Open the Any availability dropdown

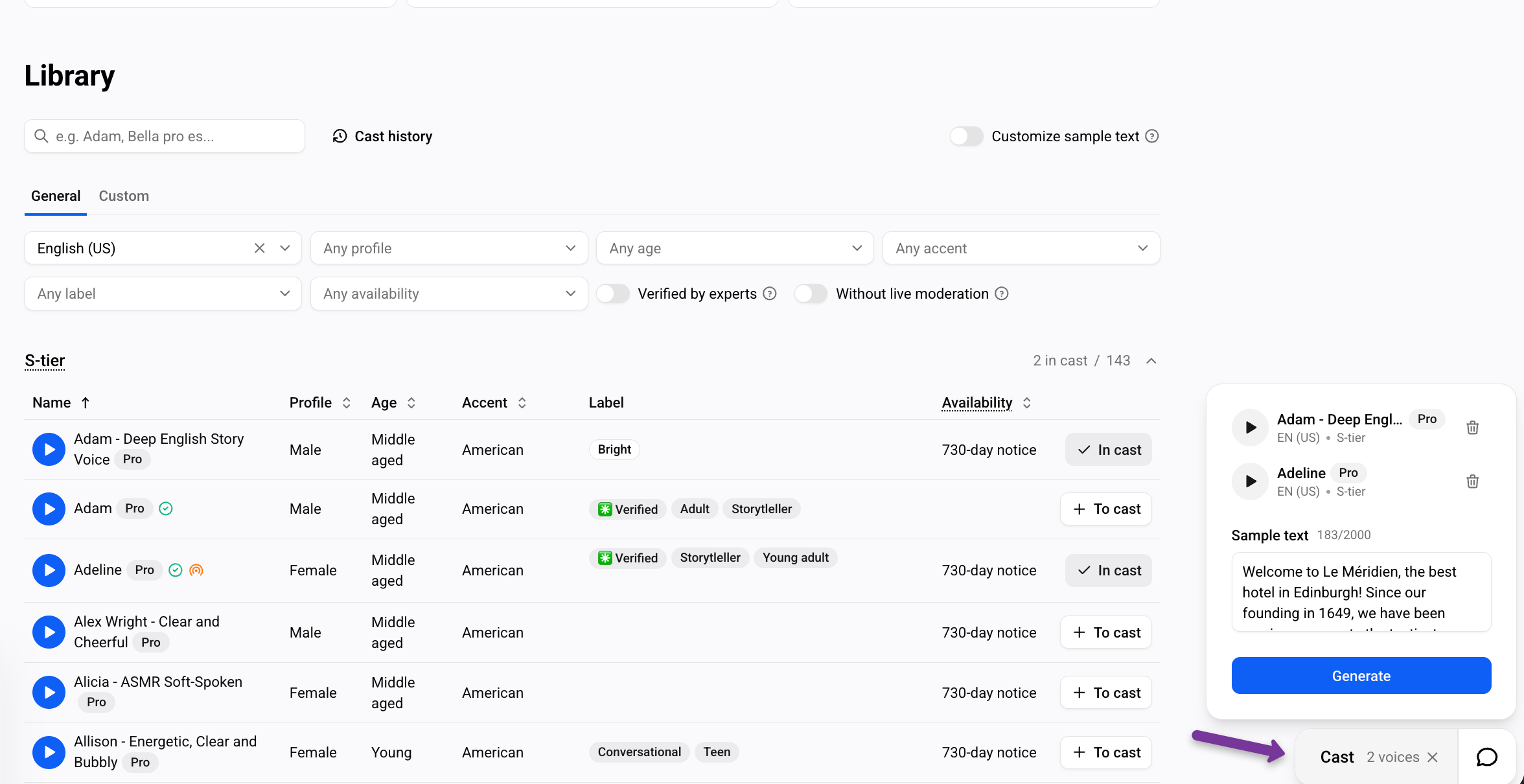tap(449, 294)
